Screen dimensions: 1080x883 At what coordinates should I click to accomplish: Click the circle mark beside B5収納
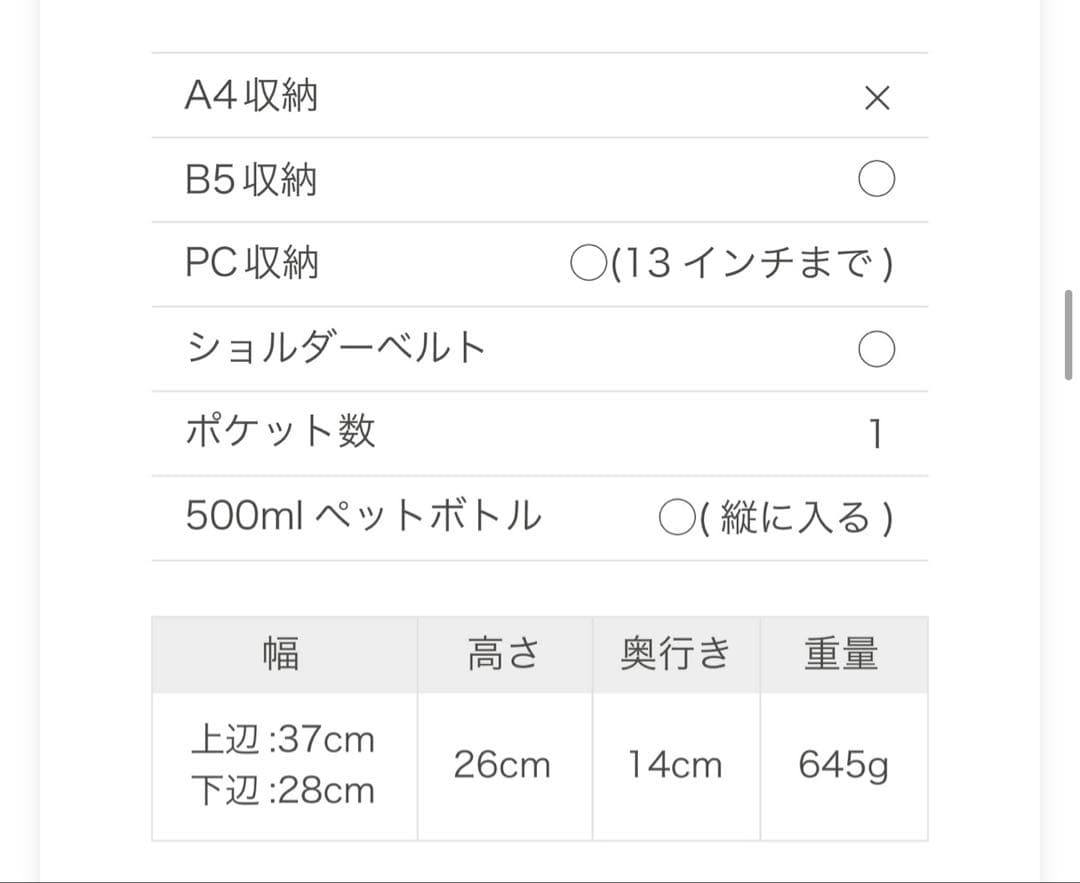pyautogui.click(x=876, y=180)
